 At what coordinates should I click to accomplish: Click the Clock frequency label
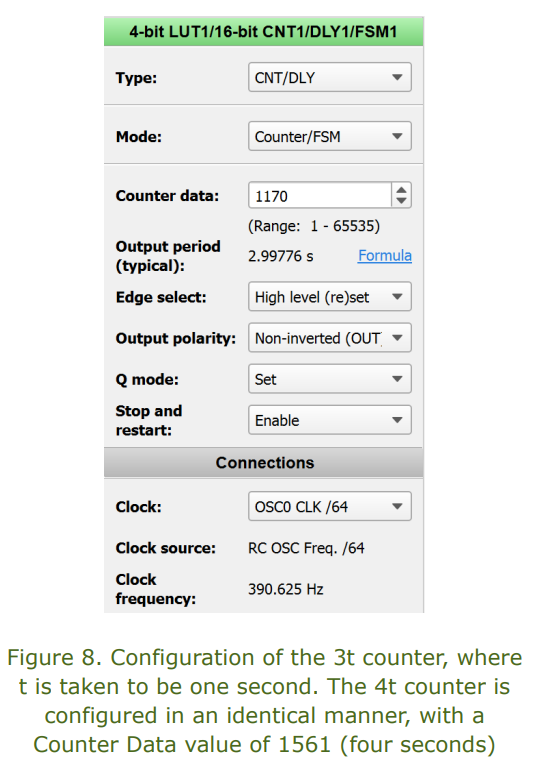(x=155, y=589)
